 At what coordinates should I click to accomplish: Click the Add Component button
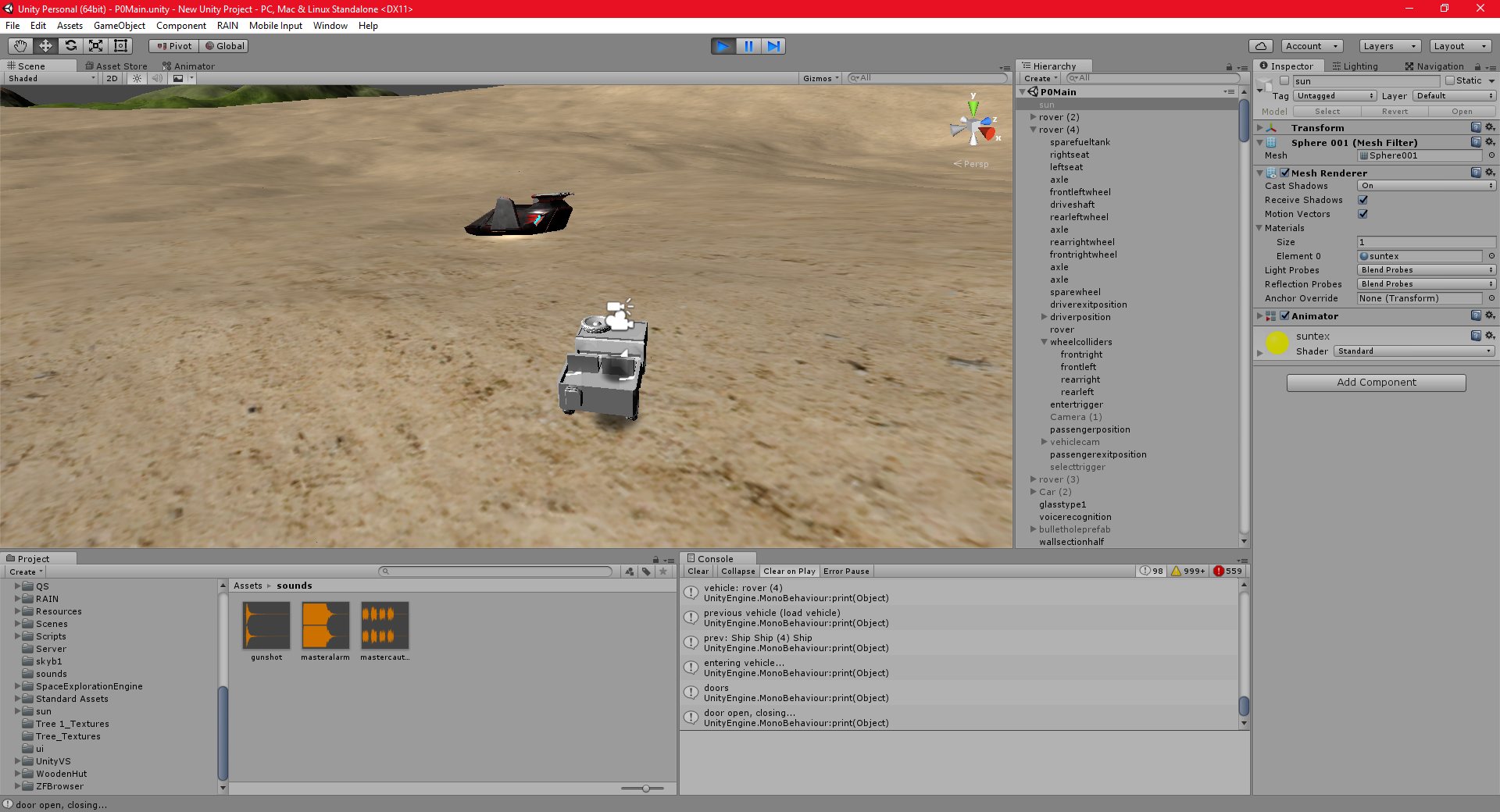[x=1376, y=383]
